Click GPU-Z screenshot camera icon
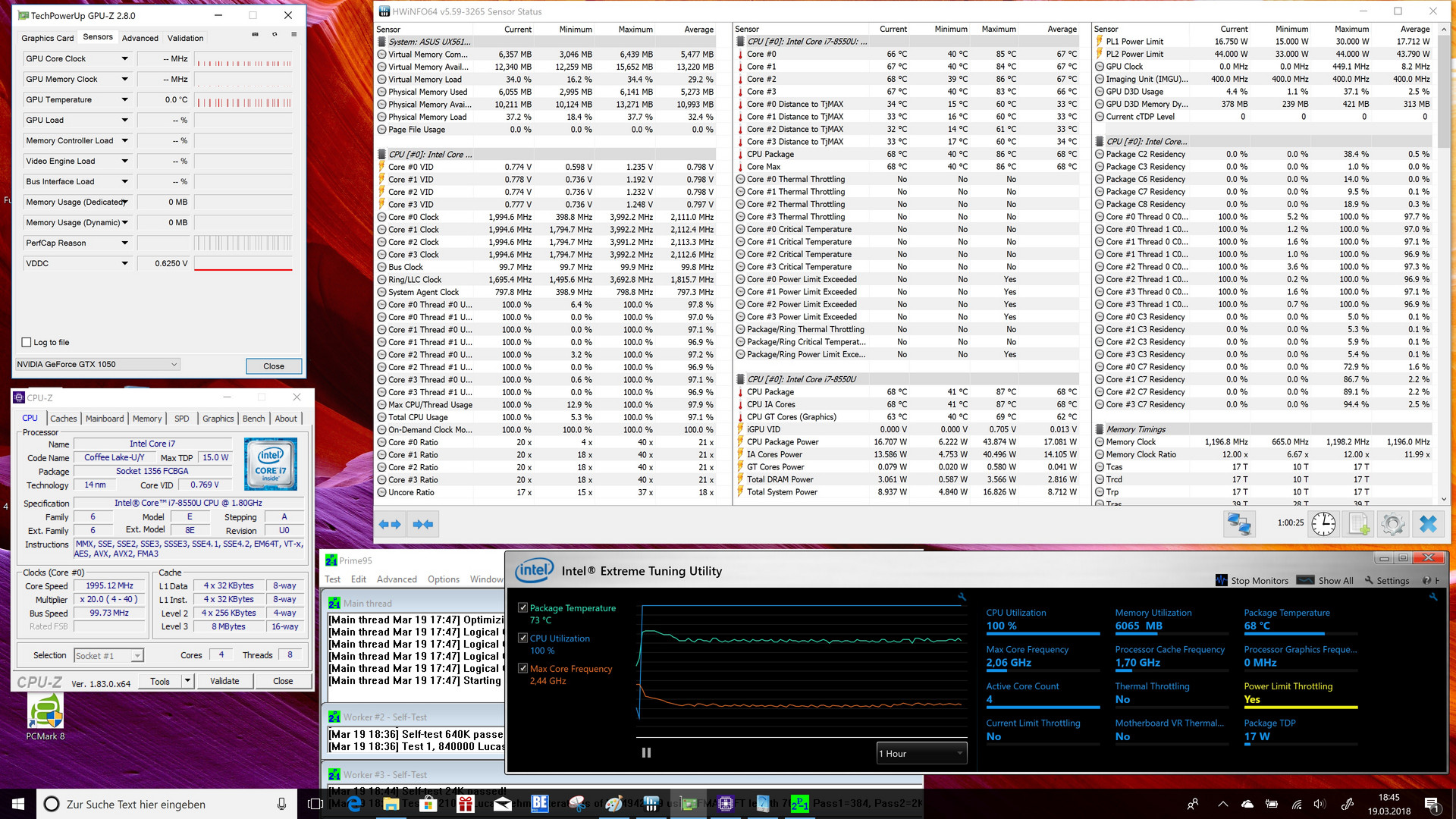Image resolution: width=1456 pixels, height=819 pixels. (255, 35)
